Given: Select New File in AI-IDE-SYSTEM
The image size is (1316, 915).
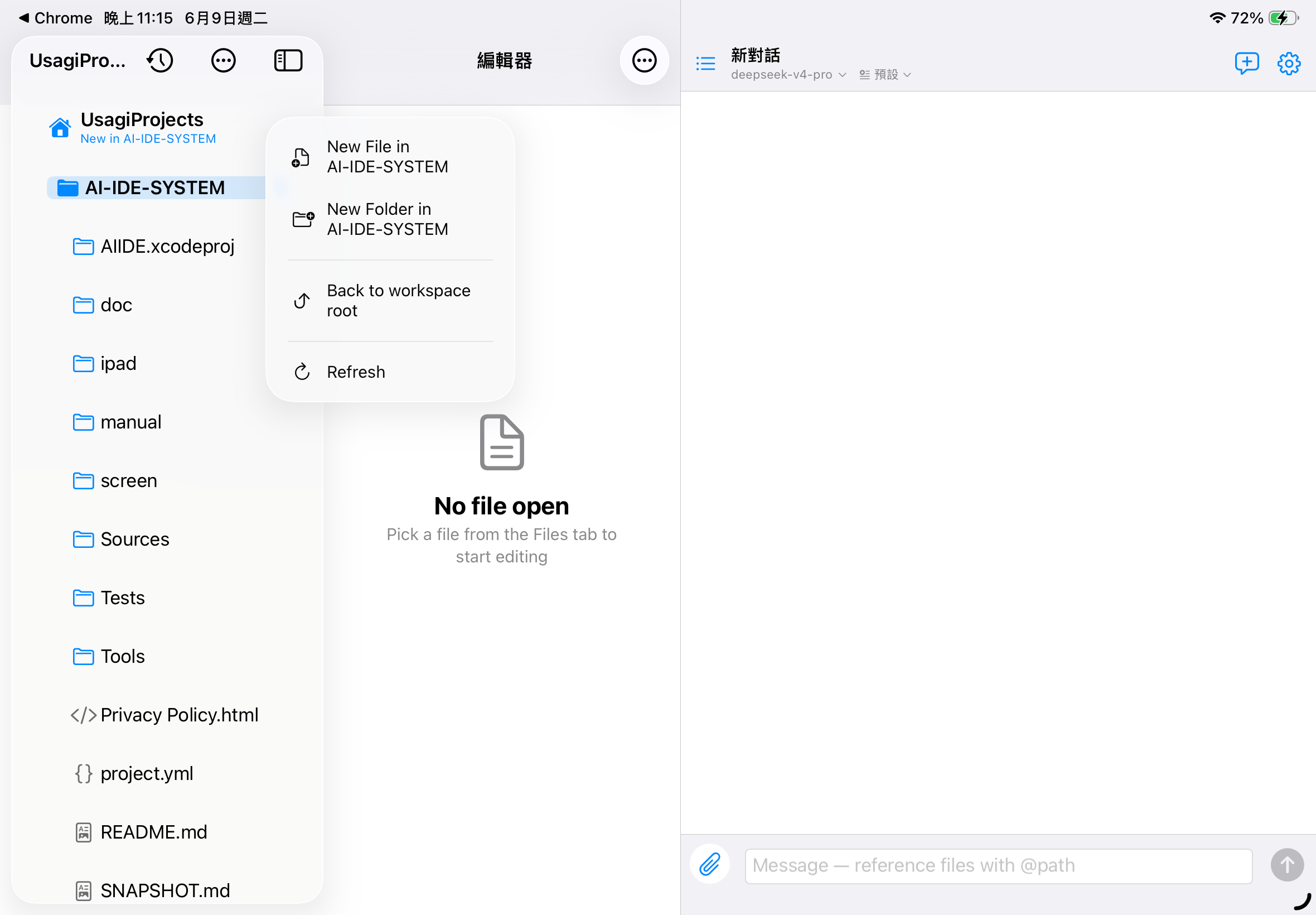Looking at the screenshot, I should [x=390, y=157].
